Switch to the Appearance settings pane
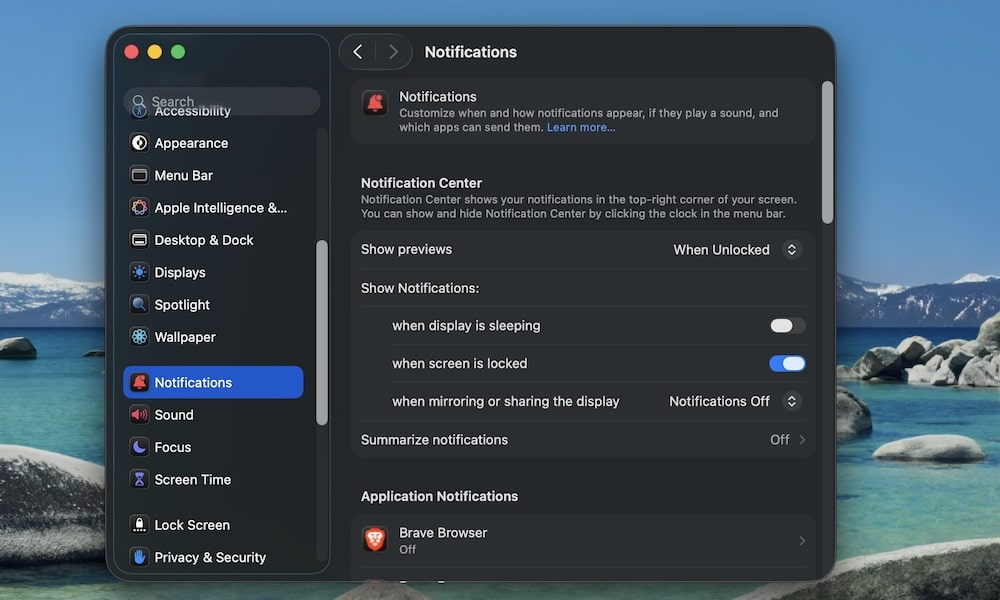Screen dimensions: 1000x600 tap(139, 143)
